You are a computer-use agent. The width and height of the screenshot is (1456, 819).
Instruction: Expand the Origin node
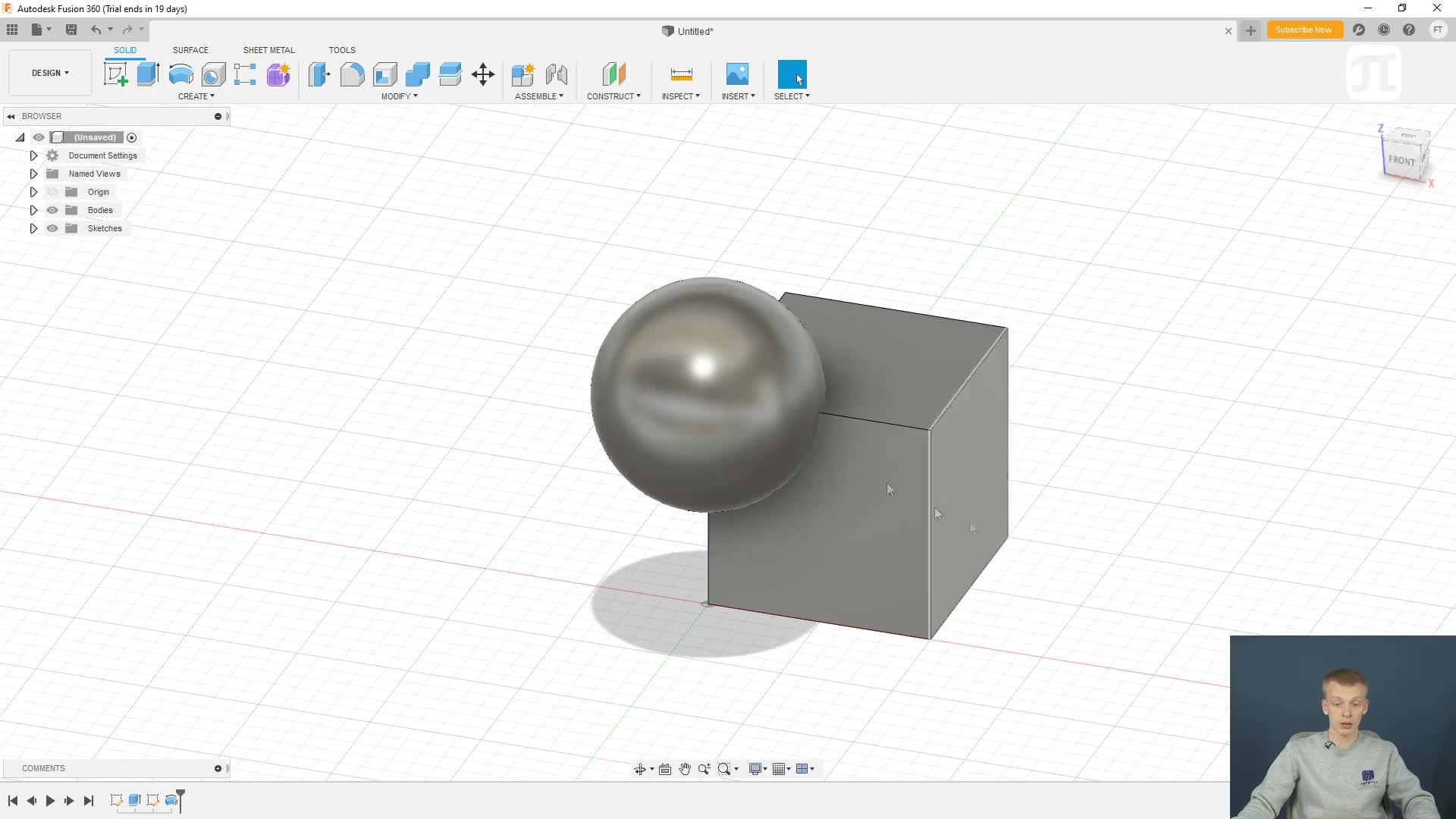tap(33, 192)
